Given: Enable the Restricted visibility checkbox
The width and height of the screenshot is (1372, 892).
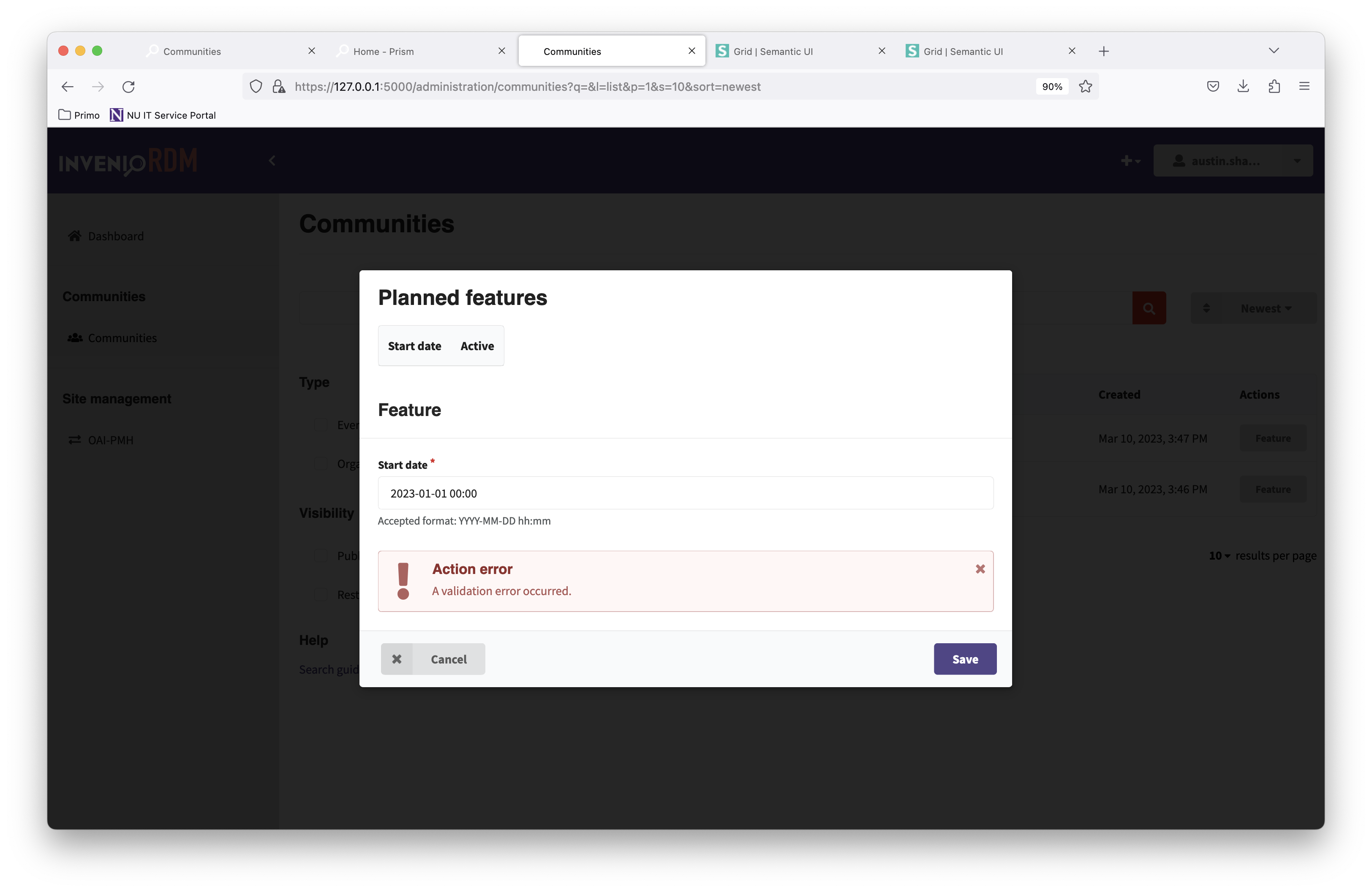Looking at the screenshot, I should click(x=321, y=595).
